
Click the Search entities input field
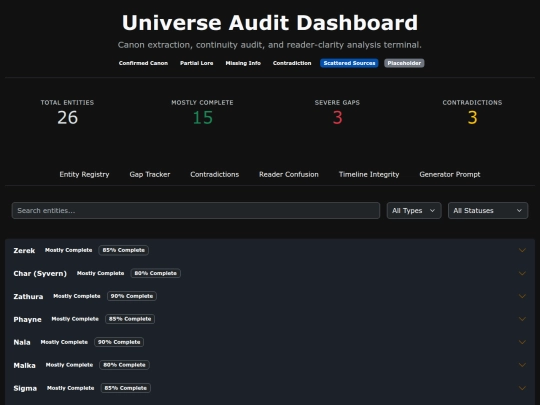click(x=196, y=210)
